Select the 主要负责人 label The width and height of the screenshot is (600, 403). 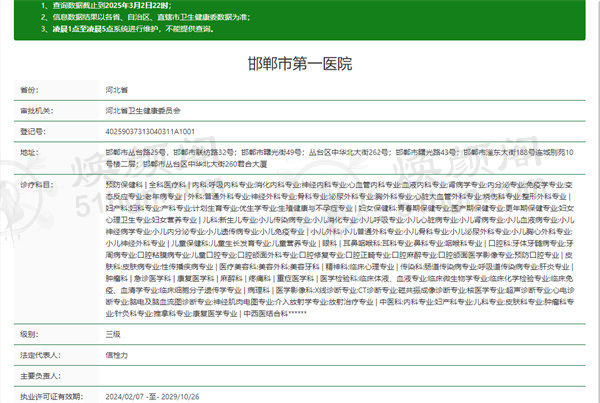40,376
